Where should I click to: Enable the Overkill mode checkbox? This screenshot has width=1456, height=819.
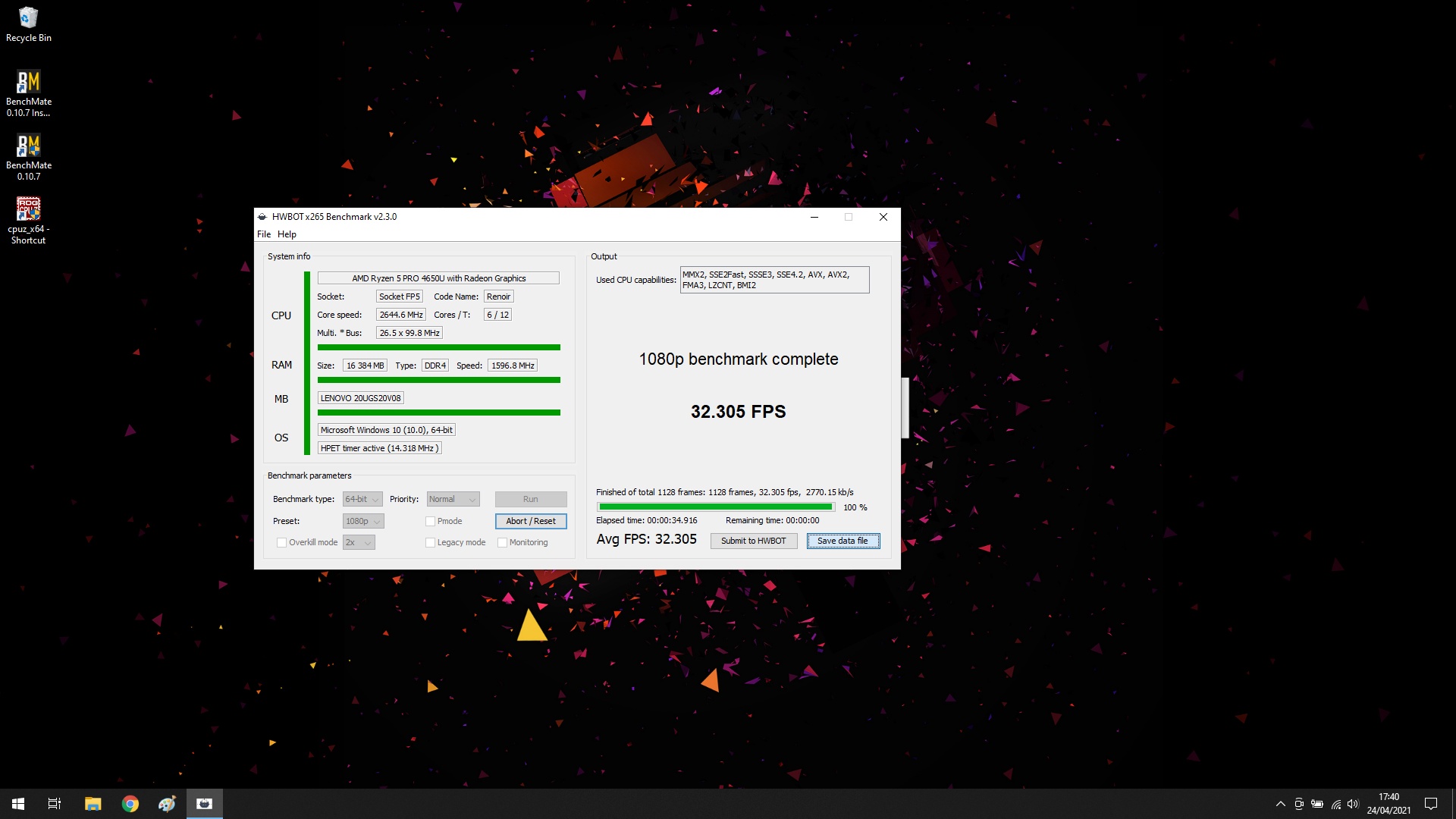[281, 543]
